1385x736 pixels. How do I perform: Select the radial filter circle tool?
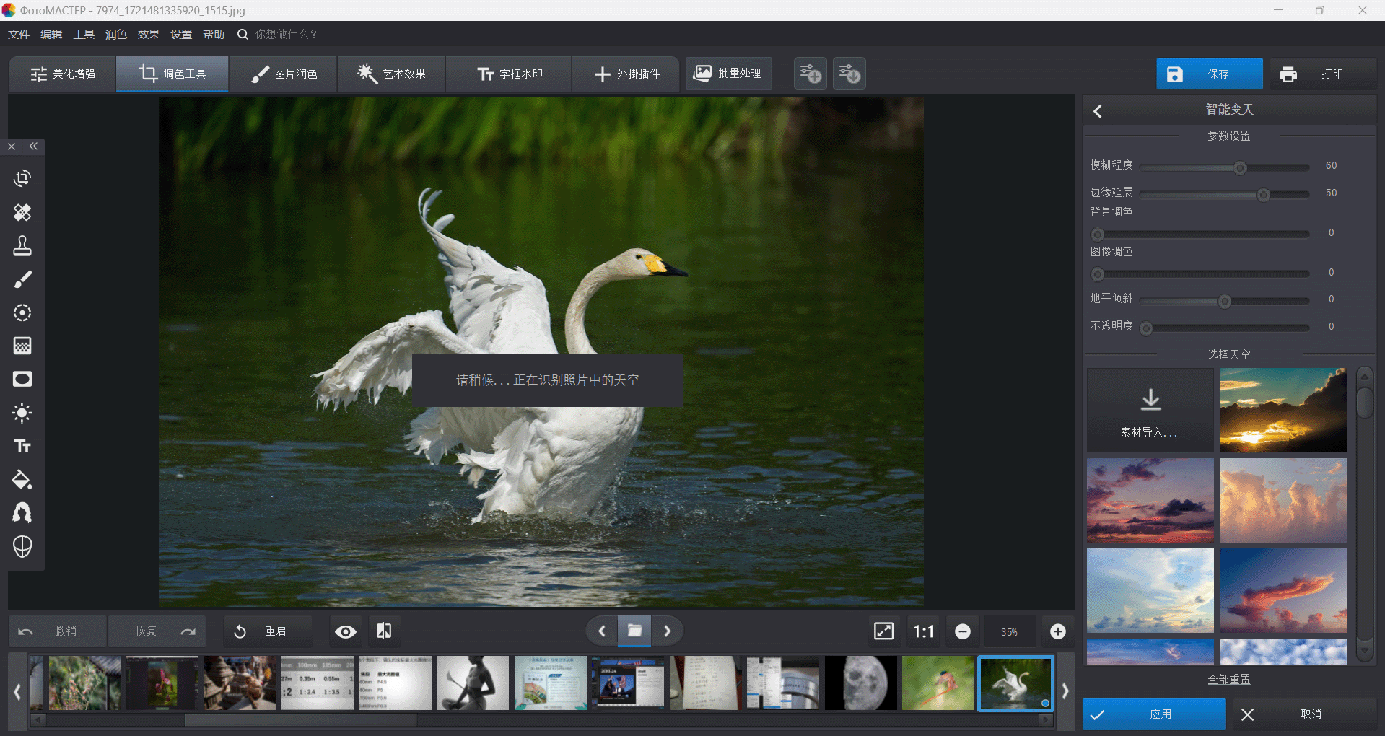[x=22, y=312]
